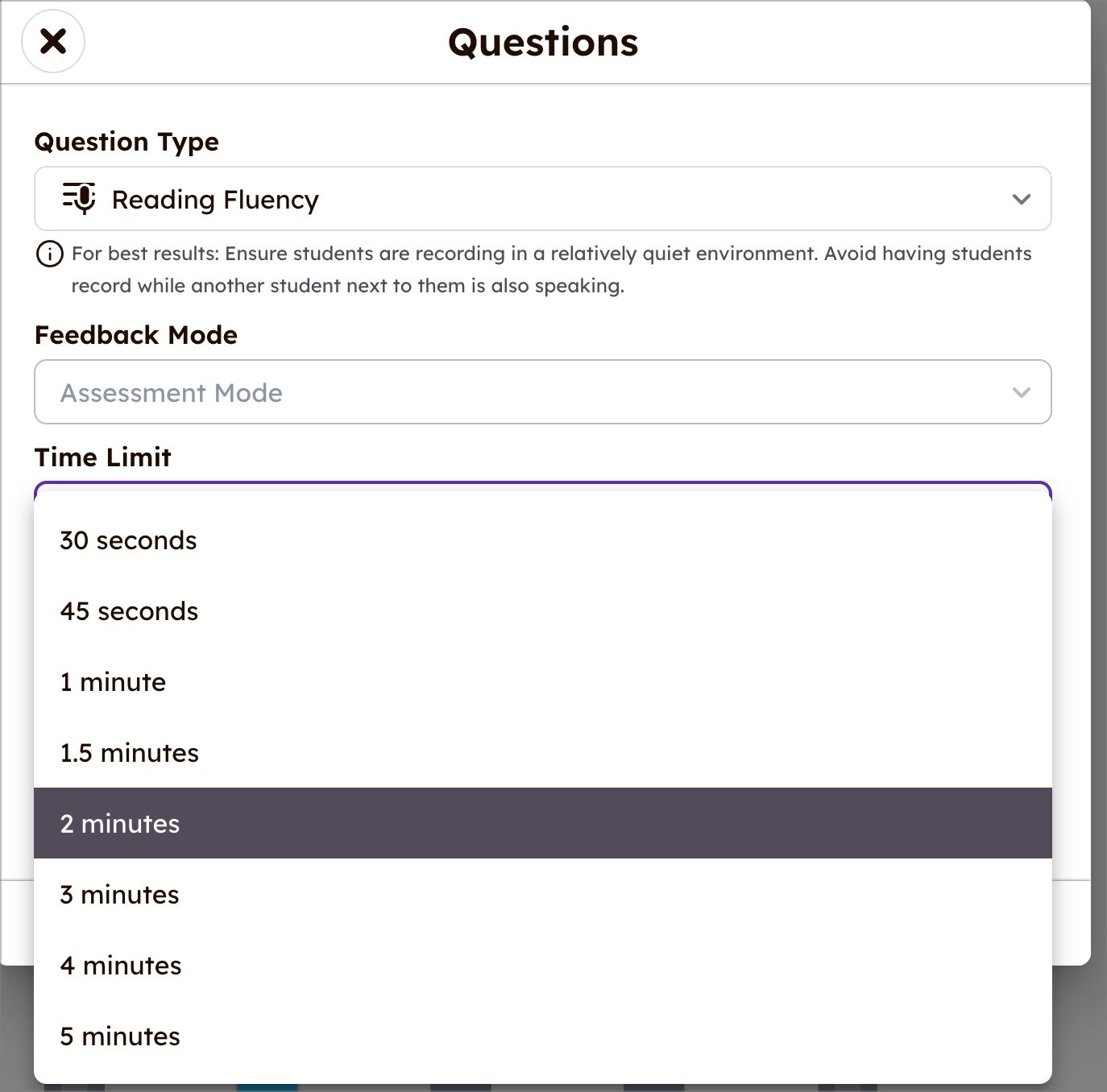1107x1092 pixels.
Task: Select the 1.5 minutes option
Action: (x=129, y=753)
